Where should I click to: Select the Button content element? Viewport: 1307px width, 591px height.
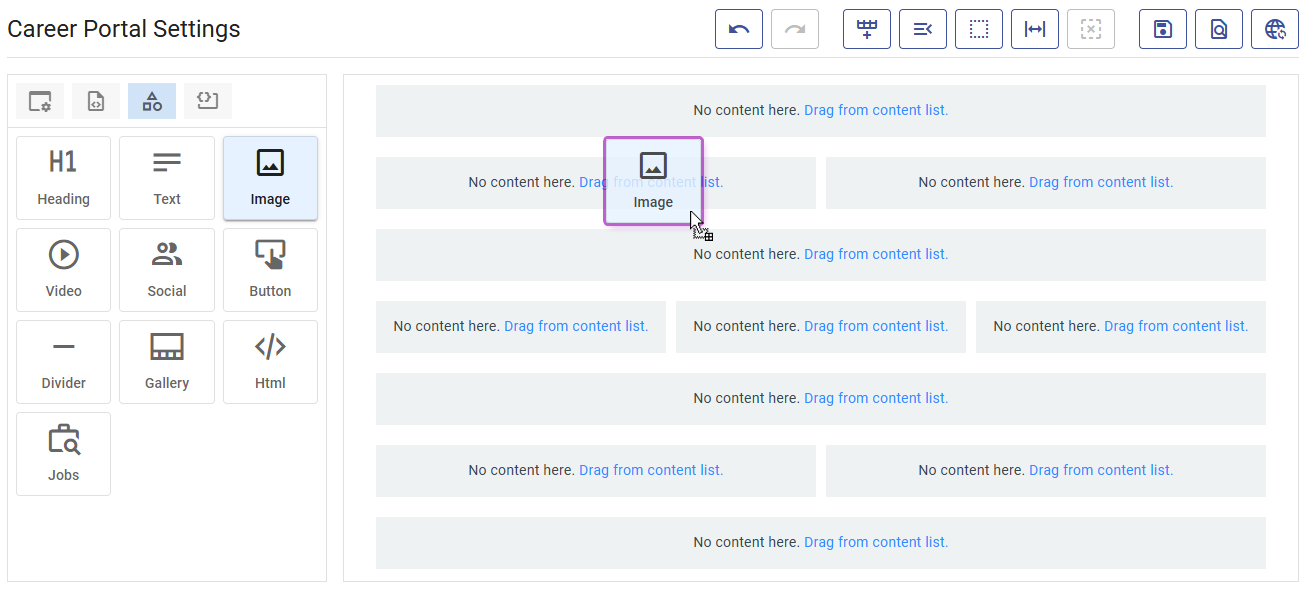point(270,270)
